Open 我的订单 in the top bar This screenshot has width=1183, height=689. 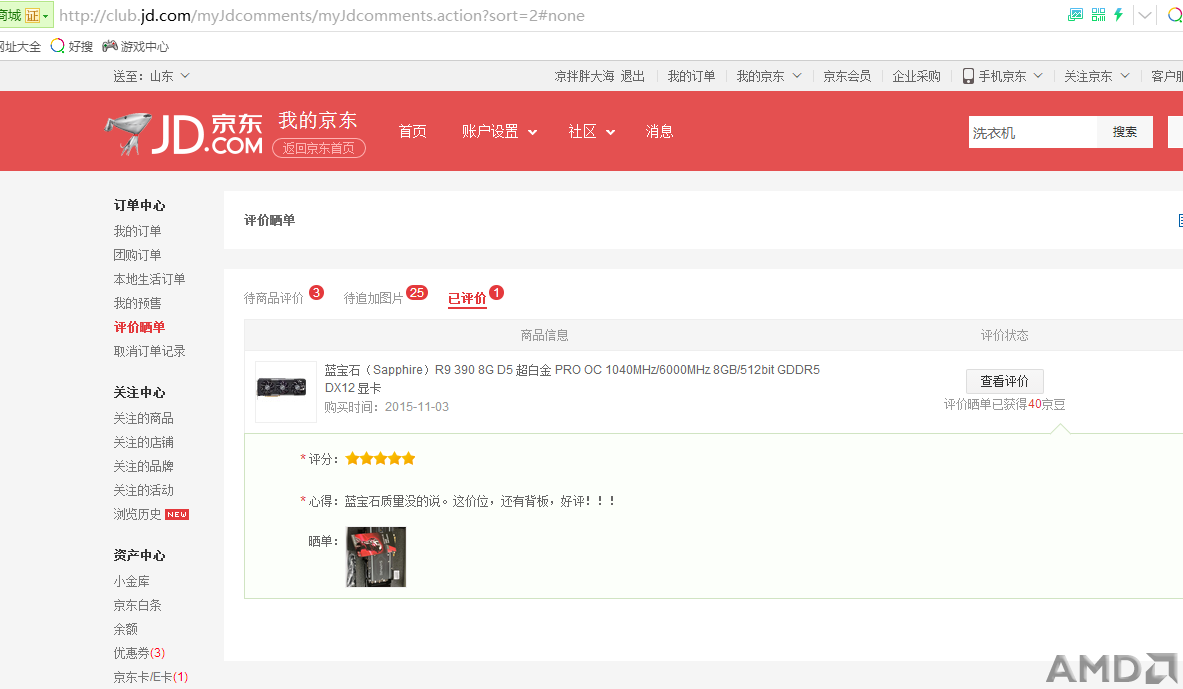pos(691,76)
